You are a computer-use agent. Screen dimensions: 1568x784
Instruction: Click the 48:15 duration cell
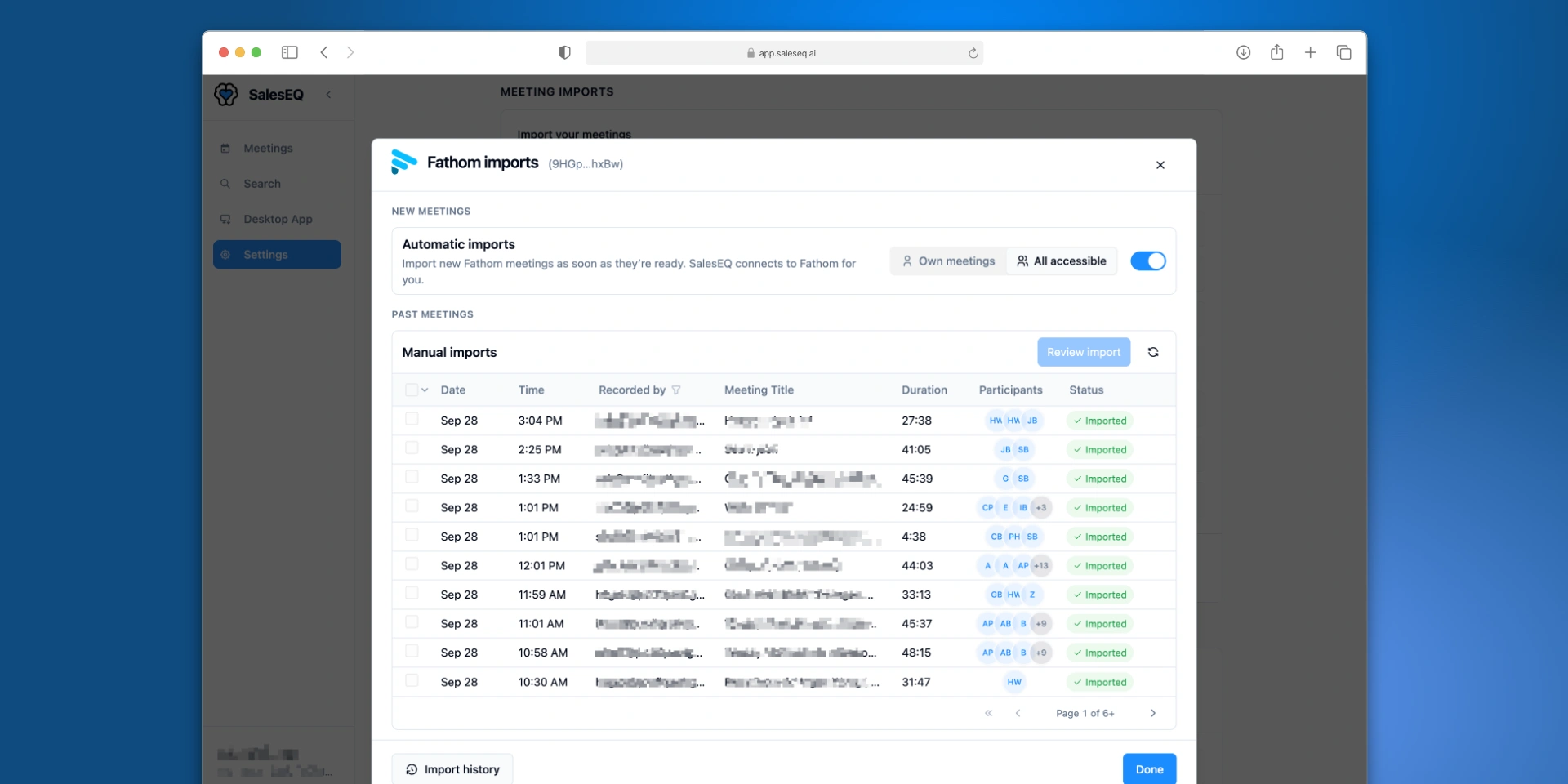pyautogui.click(x=916, y=653)
